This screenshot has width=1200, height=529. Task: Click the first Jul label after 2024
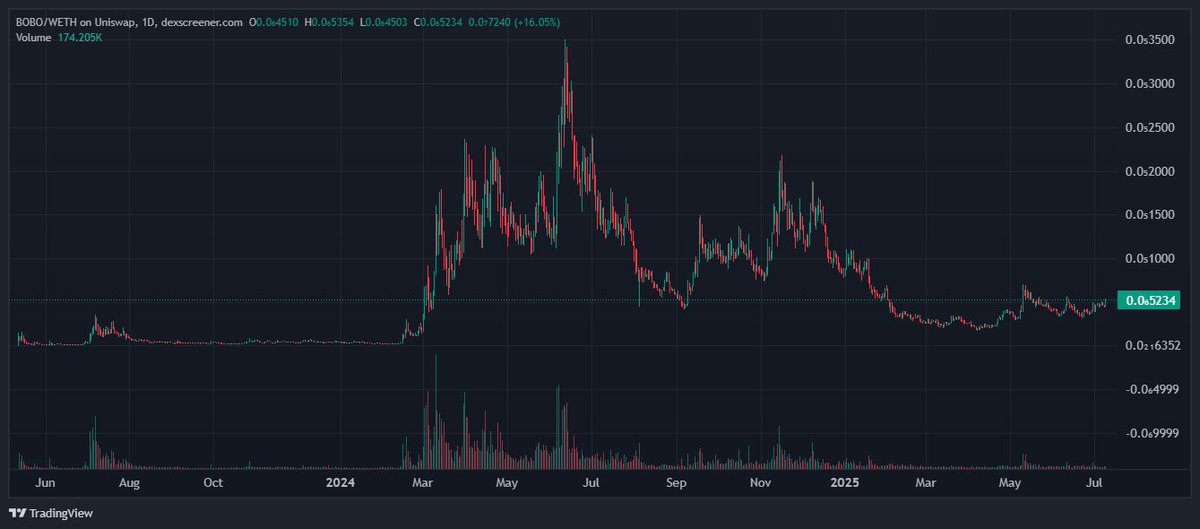point(591,483)
